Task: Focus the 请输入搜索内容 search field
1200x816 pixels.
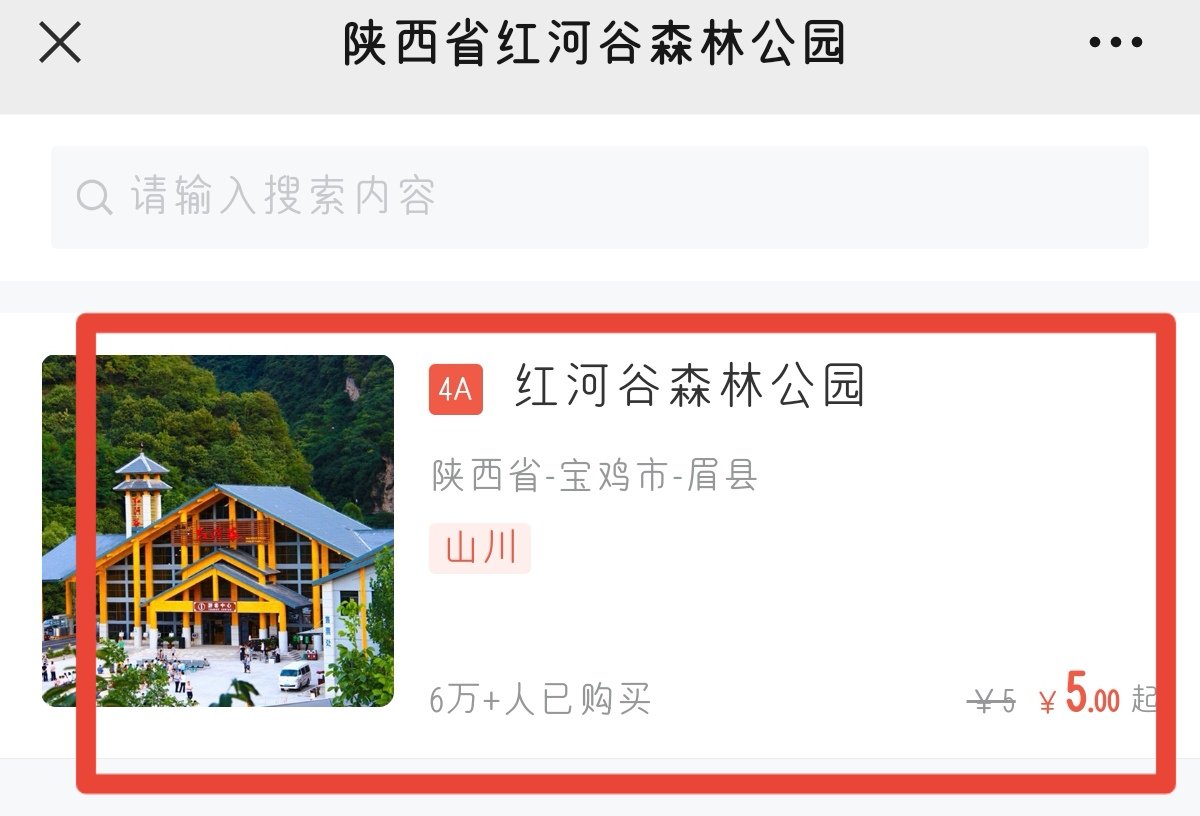Action: pos(600,197)
